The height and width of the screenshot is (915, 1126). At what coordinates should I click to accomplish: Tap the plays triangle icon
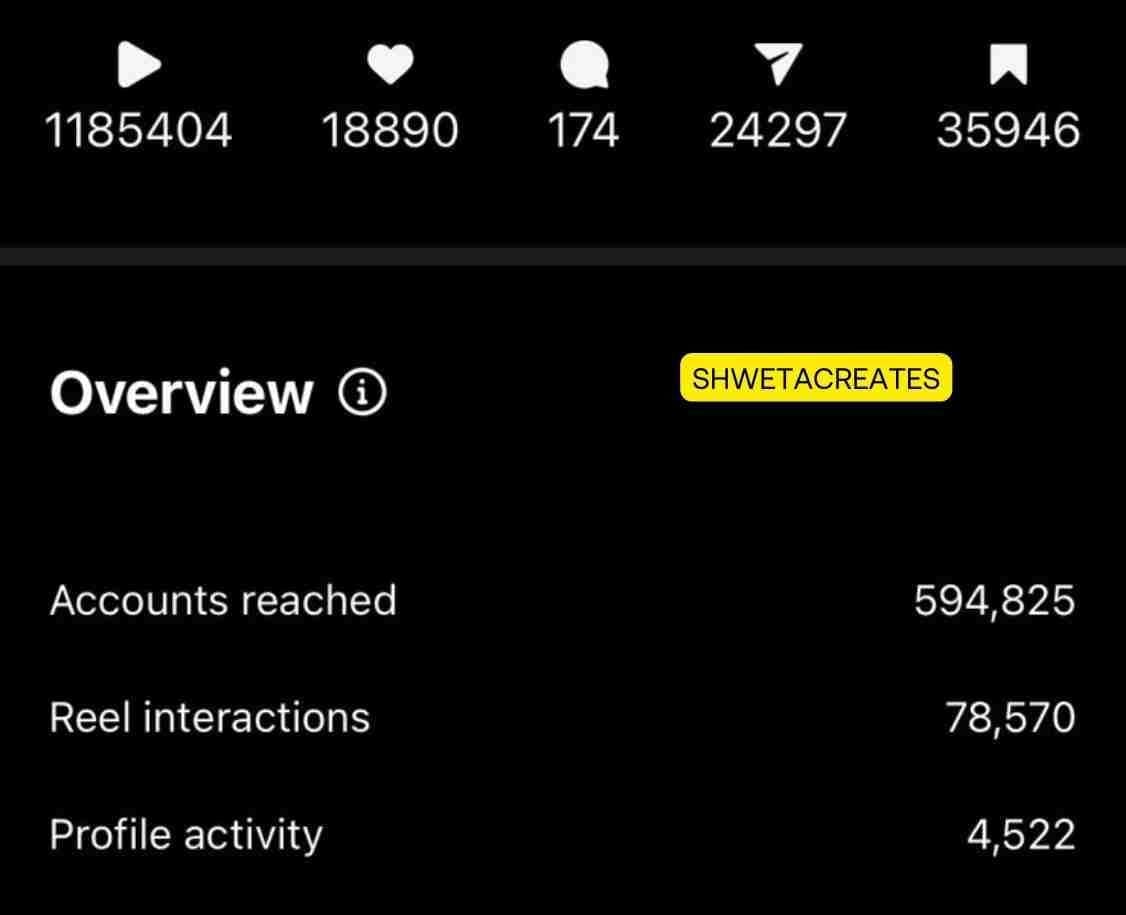tap(139, 65)
